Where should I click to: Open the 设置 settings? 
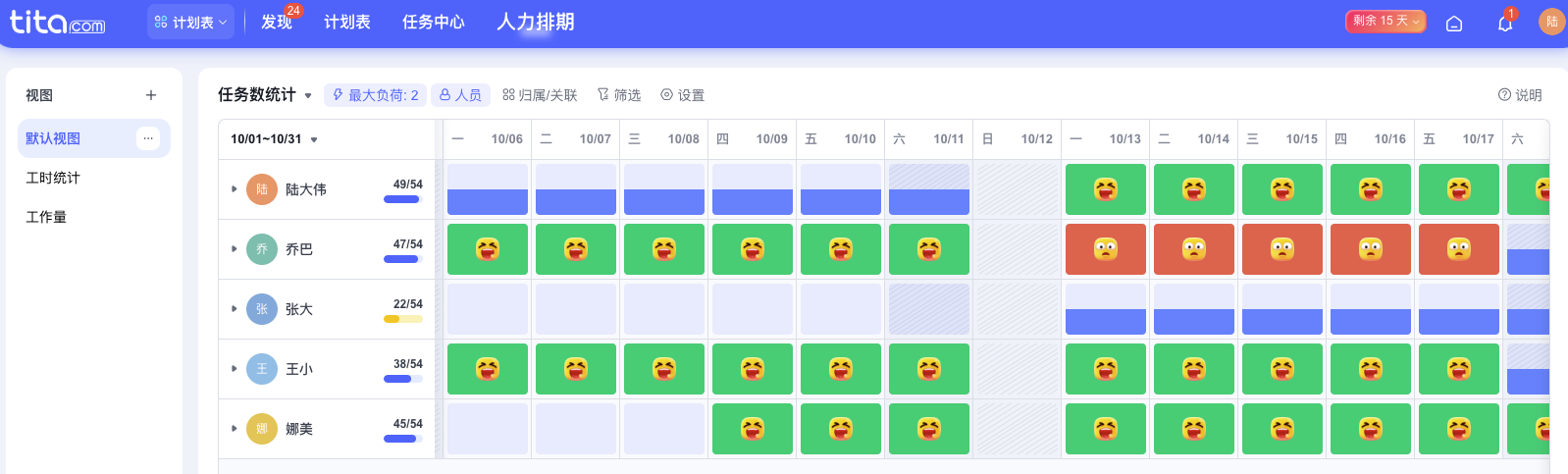click(x=683, y=95)
